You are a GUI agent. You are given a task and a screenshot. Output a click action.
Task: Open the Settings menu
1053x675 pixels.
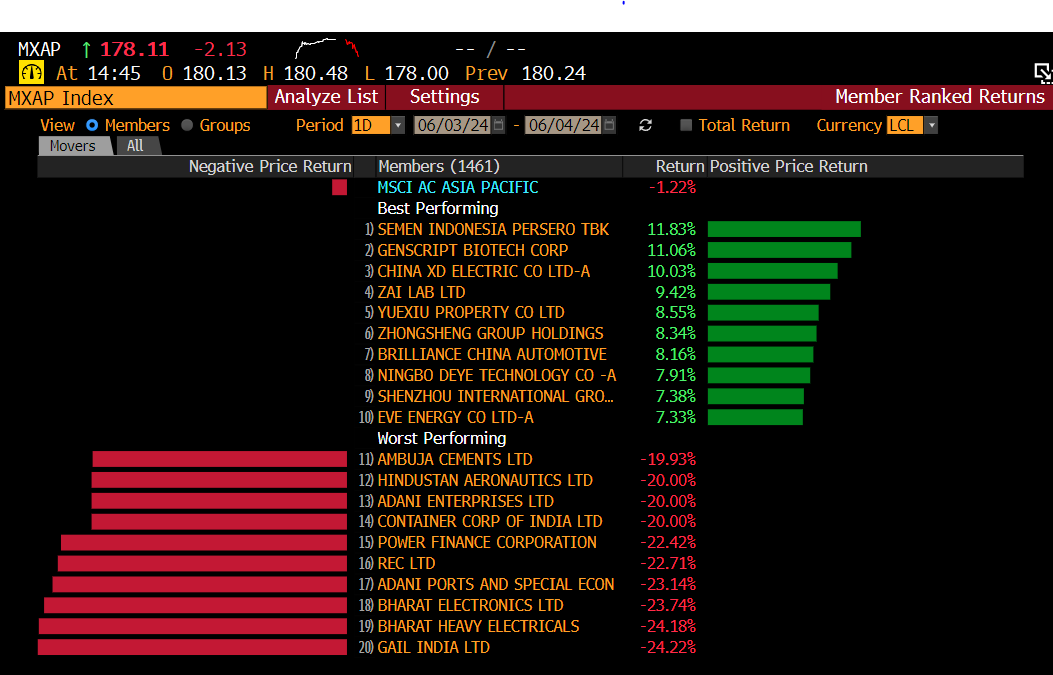445,97
